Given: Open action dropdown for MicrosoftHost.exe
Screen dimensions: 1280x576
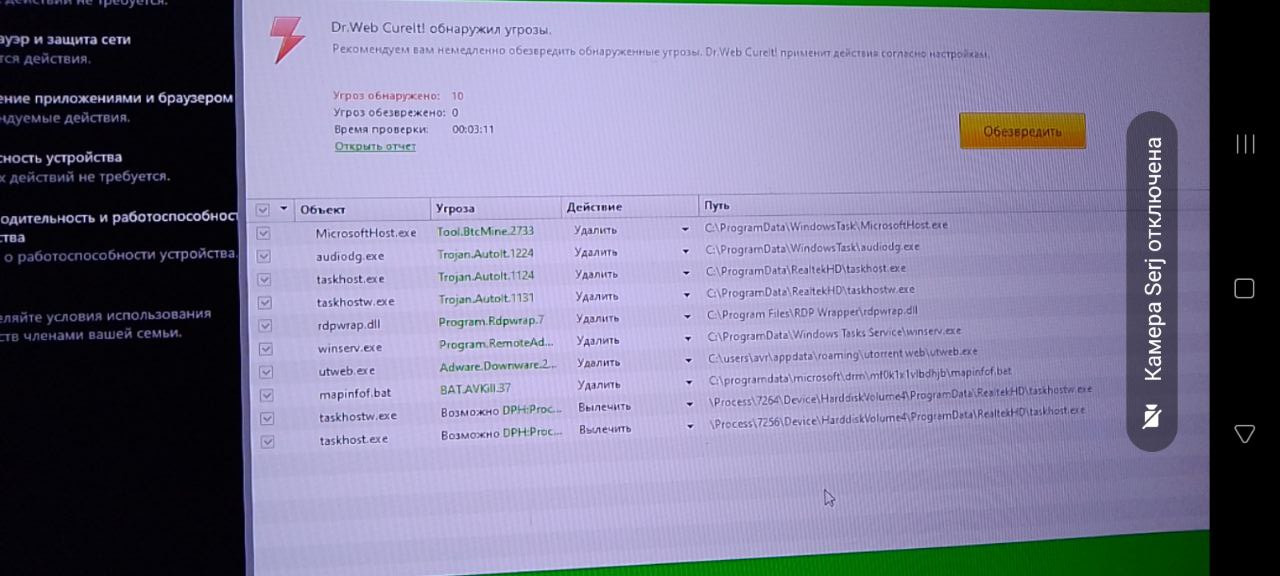Looking at the screenshot, I should pyautogui.click(x=685, y=230).
